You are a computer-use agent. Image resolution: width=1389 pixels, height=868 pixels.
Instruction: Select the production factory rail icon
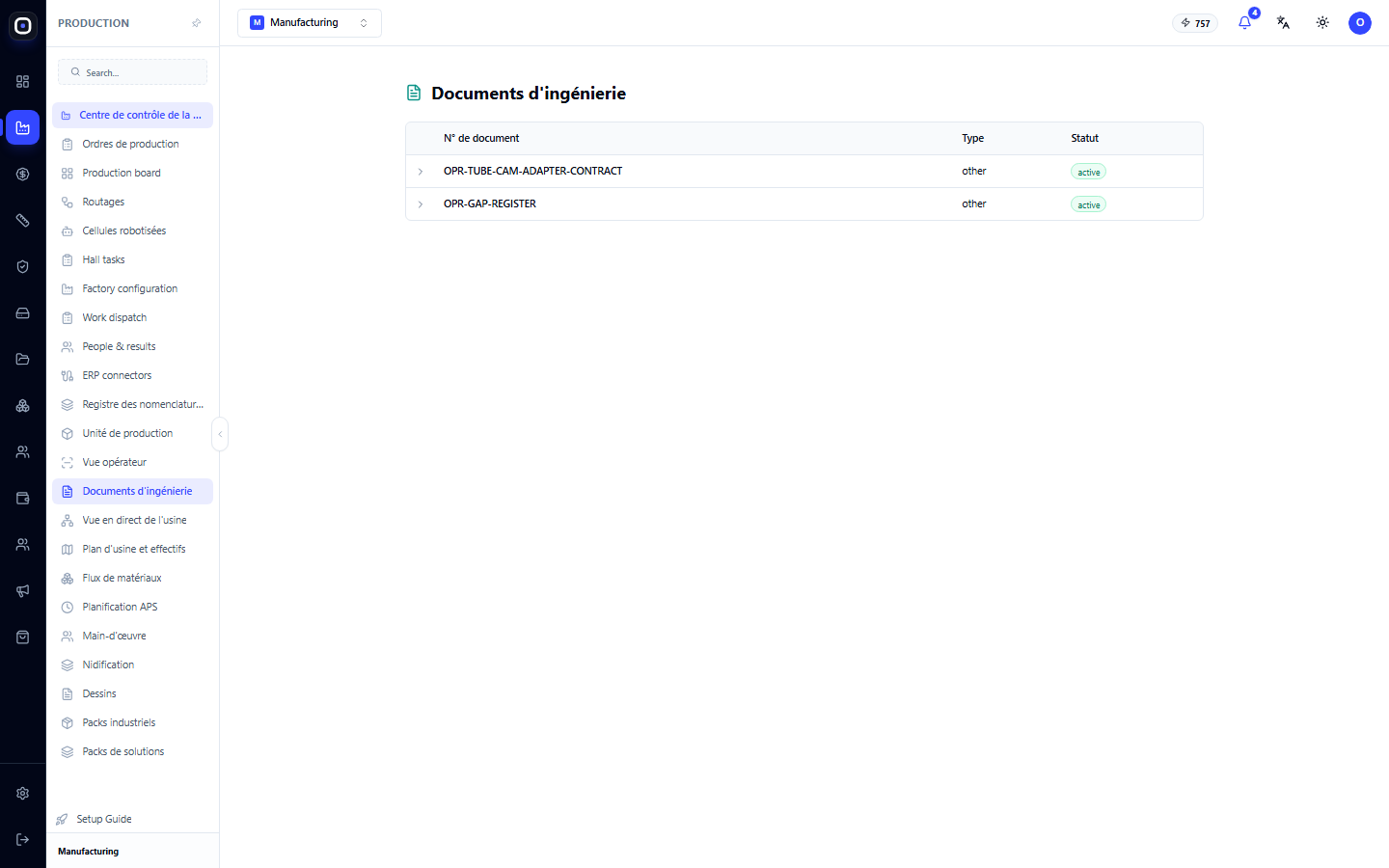point(23,128)
